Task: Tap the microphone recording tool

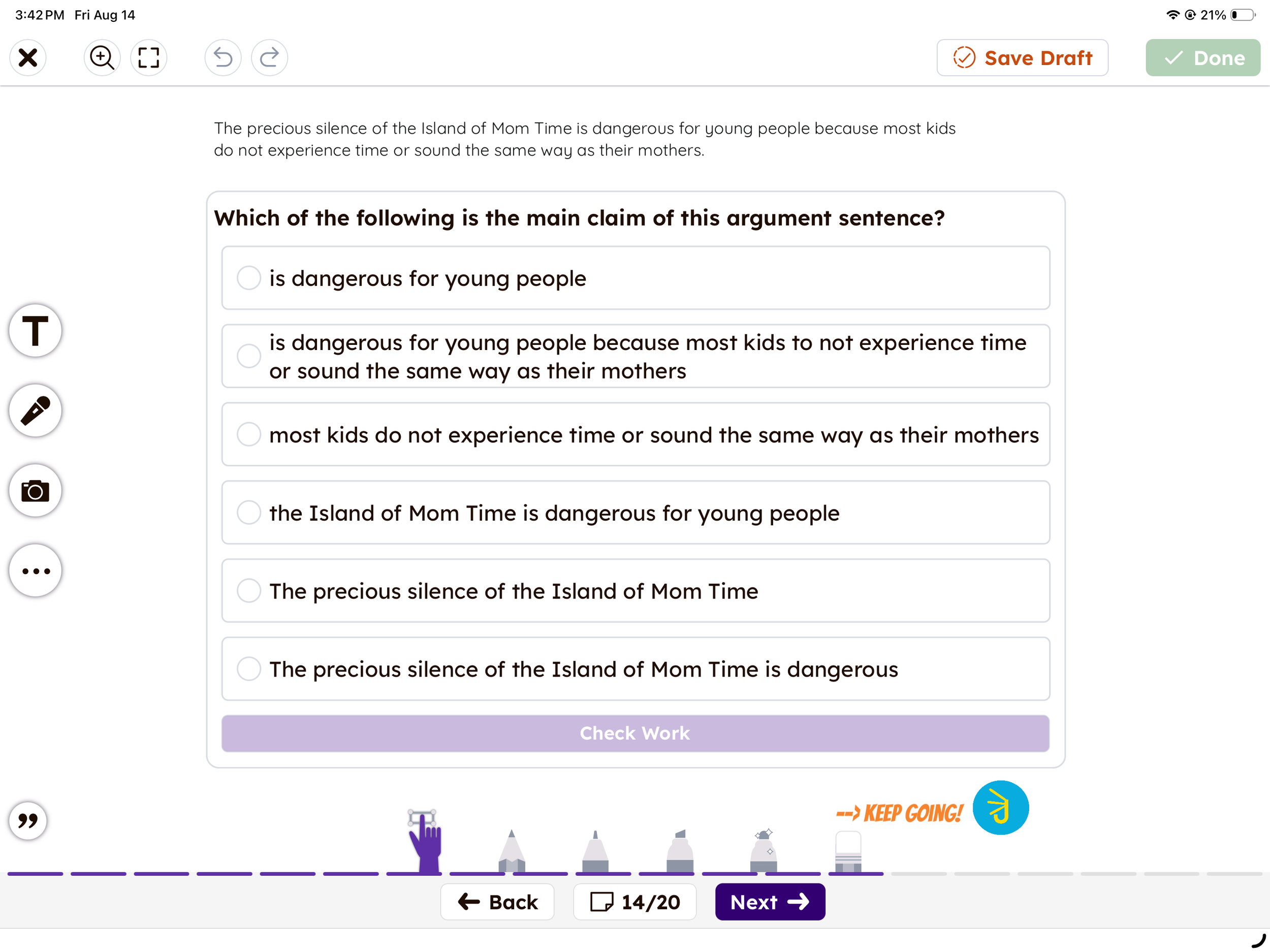Action: click(35, 410)
